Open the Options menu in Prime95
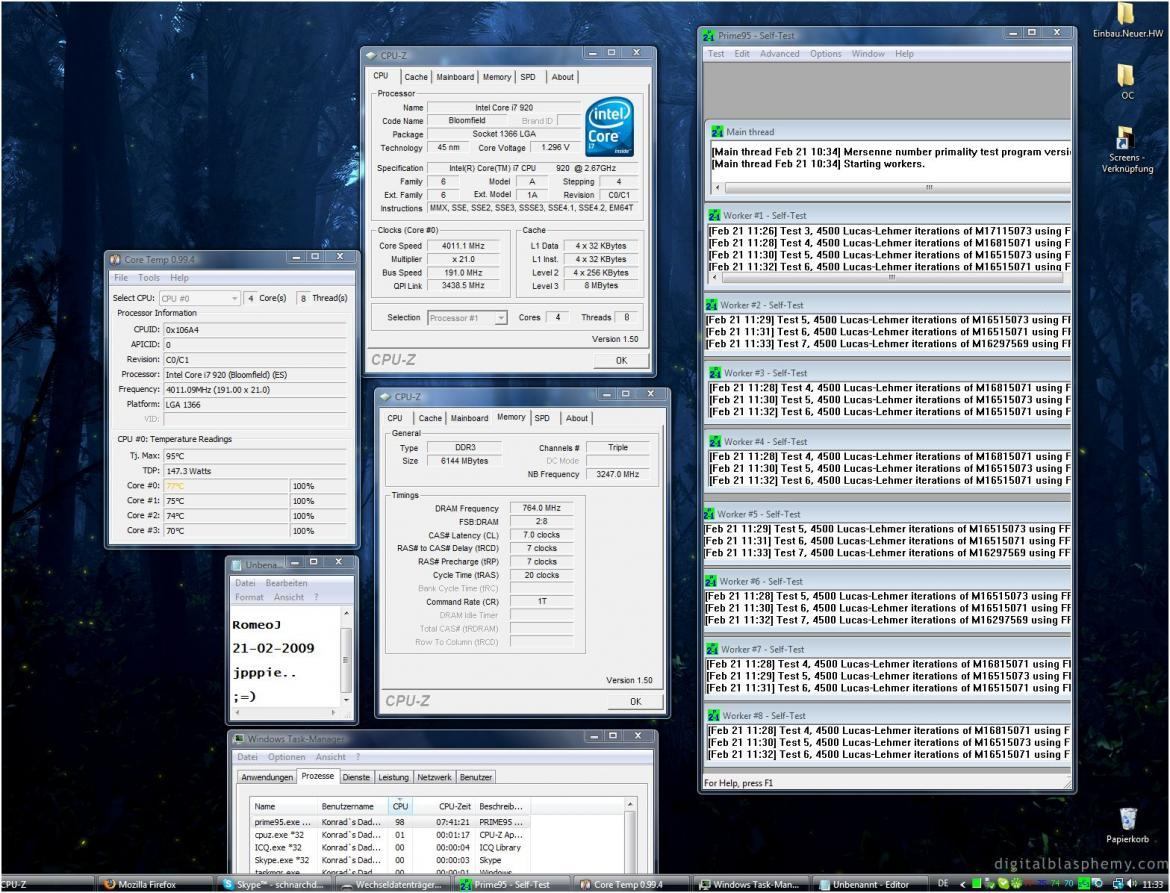This screenshot has height=893, width=1170. pos(825,54)
